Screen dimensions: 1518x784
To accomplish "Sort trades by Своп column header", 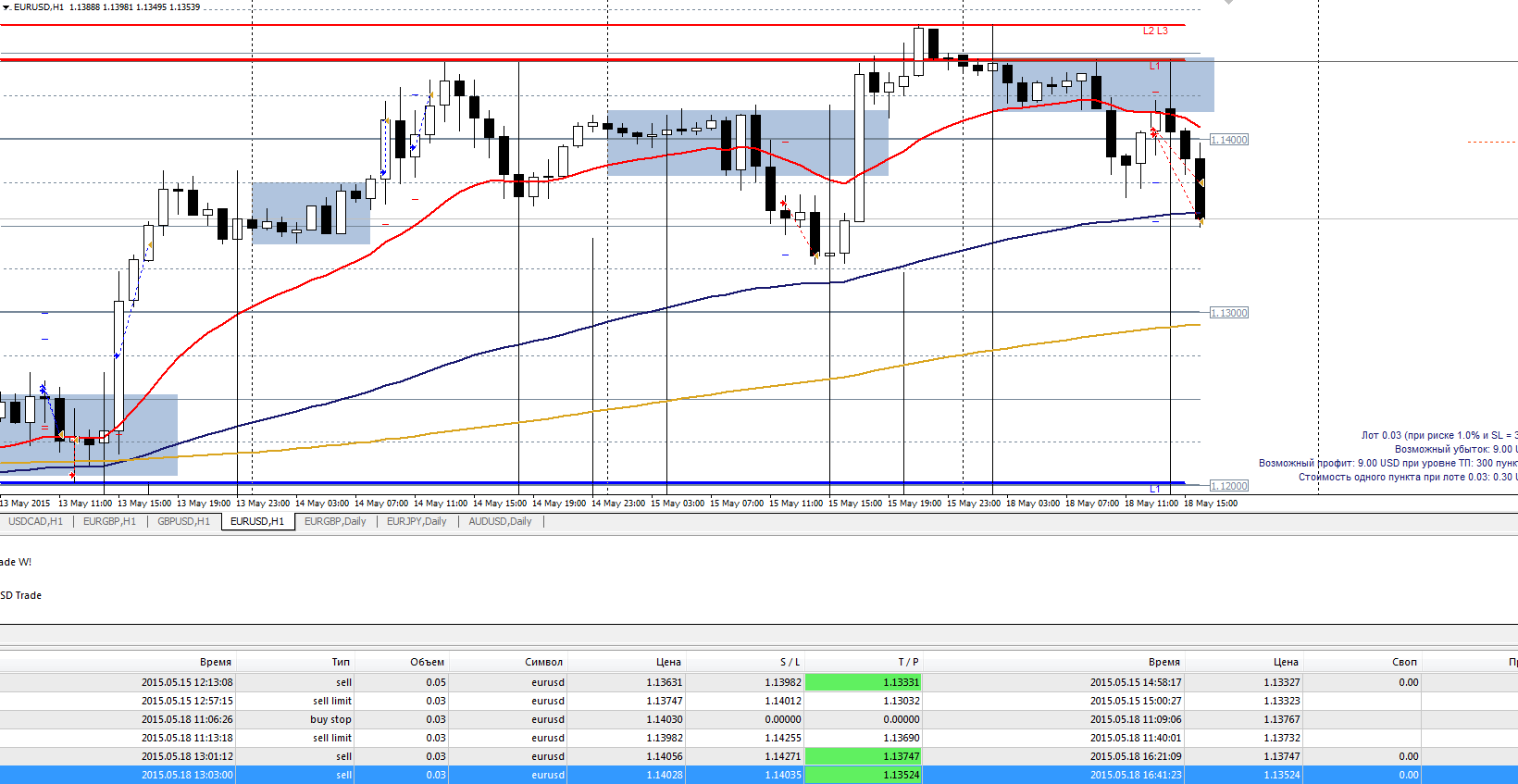I will (x=1405, y=662).
